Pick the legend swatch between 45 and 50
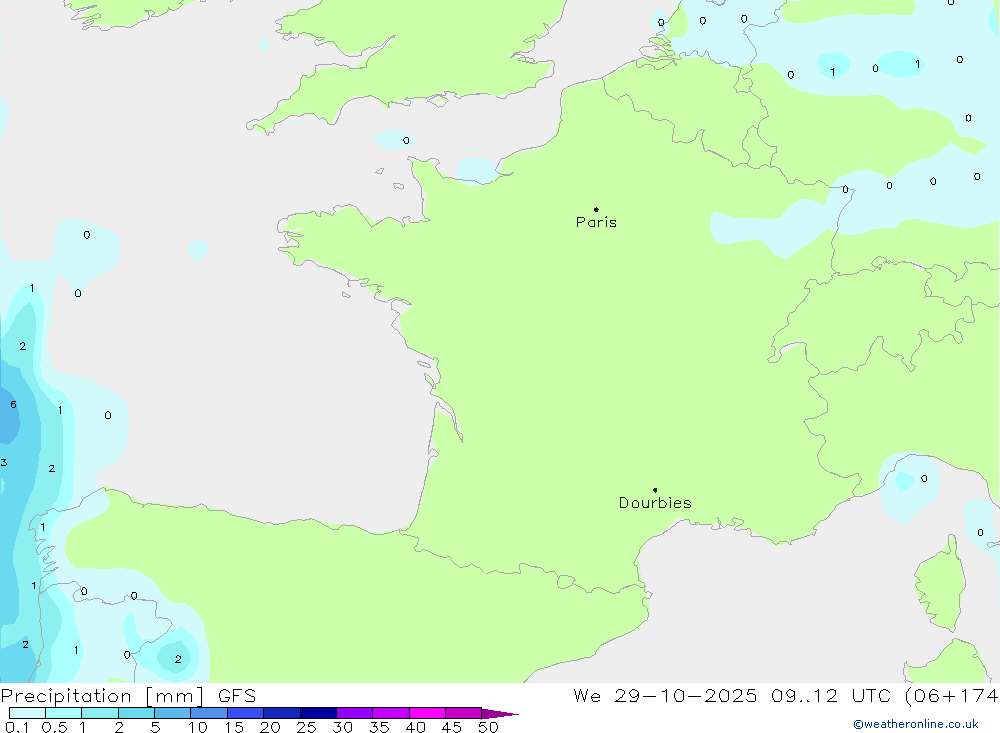This screenshot has height=733, width=1000. click(463, 713)
